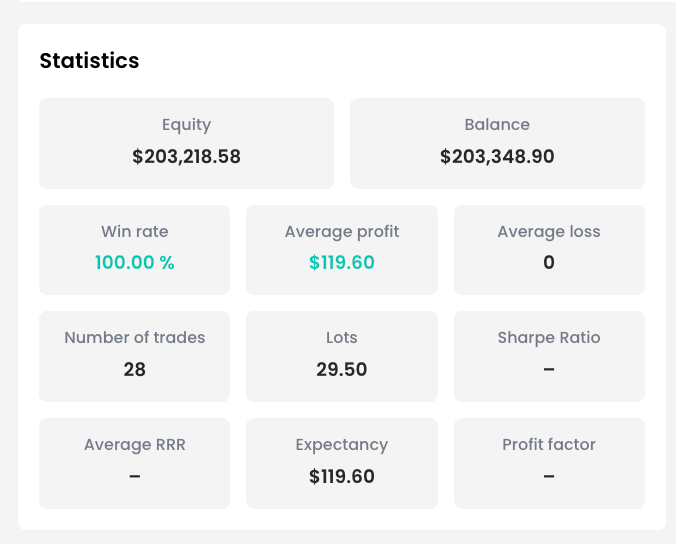
Task: Click the Sharpe Ratio label
Action: pyautogui.click(x=549, y=338)
